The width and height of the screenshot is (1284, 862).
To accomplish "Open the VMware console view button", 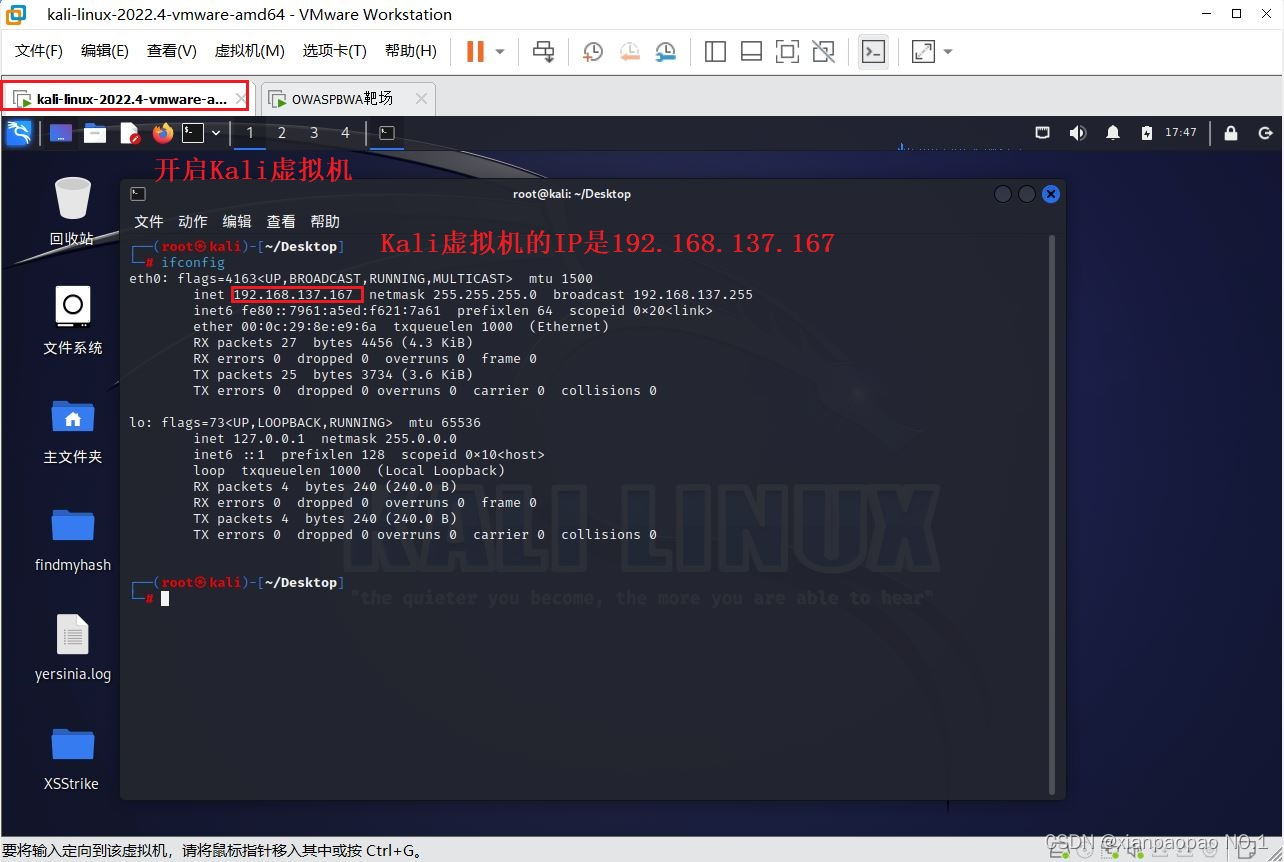I will (x=873, y=51).
